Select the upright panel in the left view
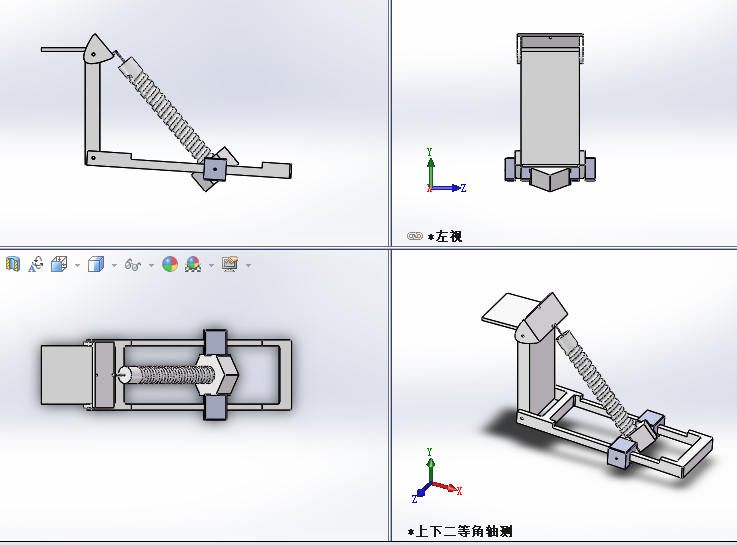Screen dimensions: 737x545 549,107
